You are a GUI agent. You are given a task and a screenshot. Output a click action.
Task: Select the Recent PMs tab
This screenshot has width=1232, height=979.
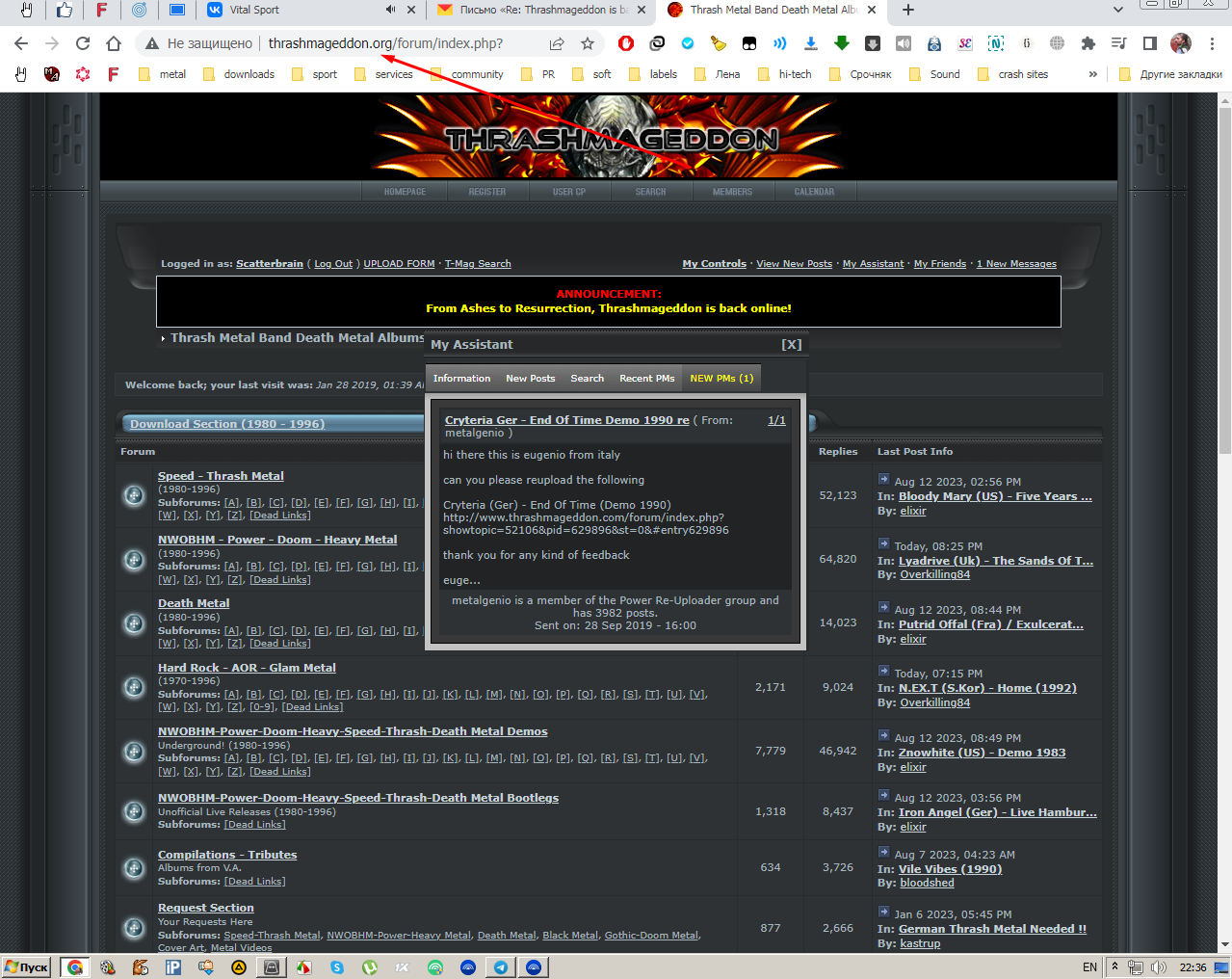click(646, 379)
